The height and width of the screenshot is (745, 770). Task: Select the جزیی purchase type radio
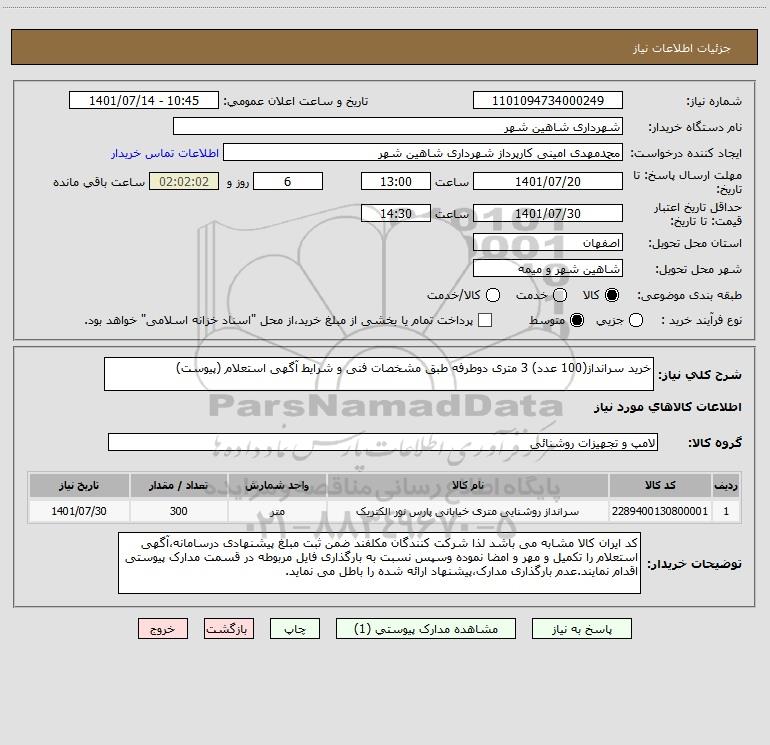tap(636, 320)
